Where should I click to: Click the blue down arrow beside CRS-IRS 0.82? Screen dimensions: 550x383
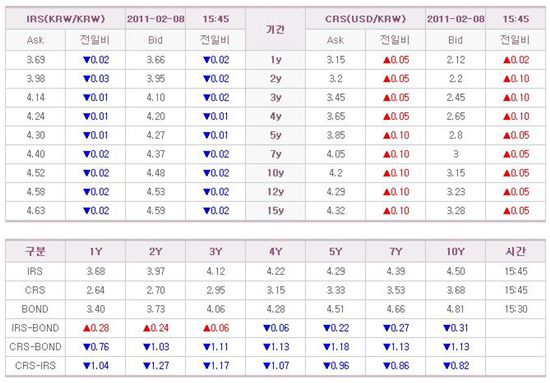coord(447,366)
